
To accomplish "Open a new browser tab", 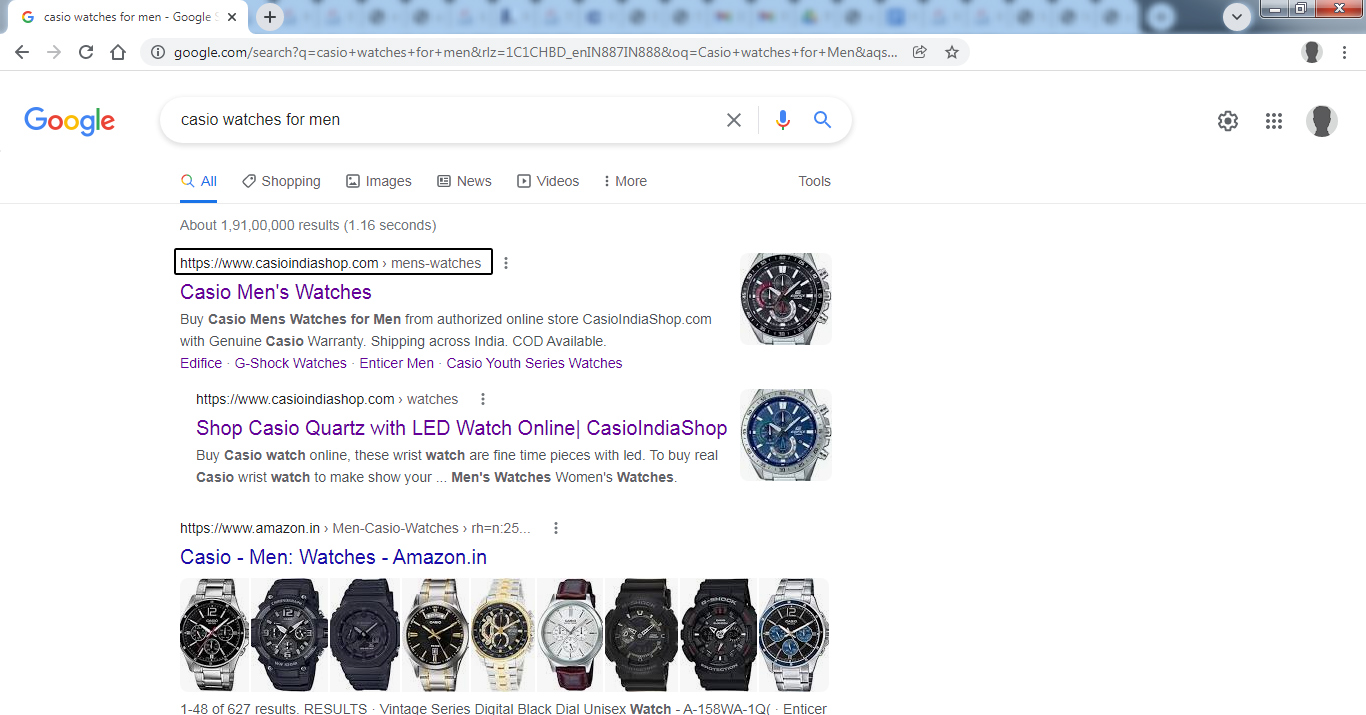I will [270, 17].
